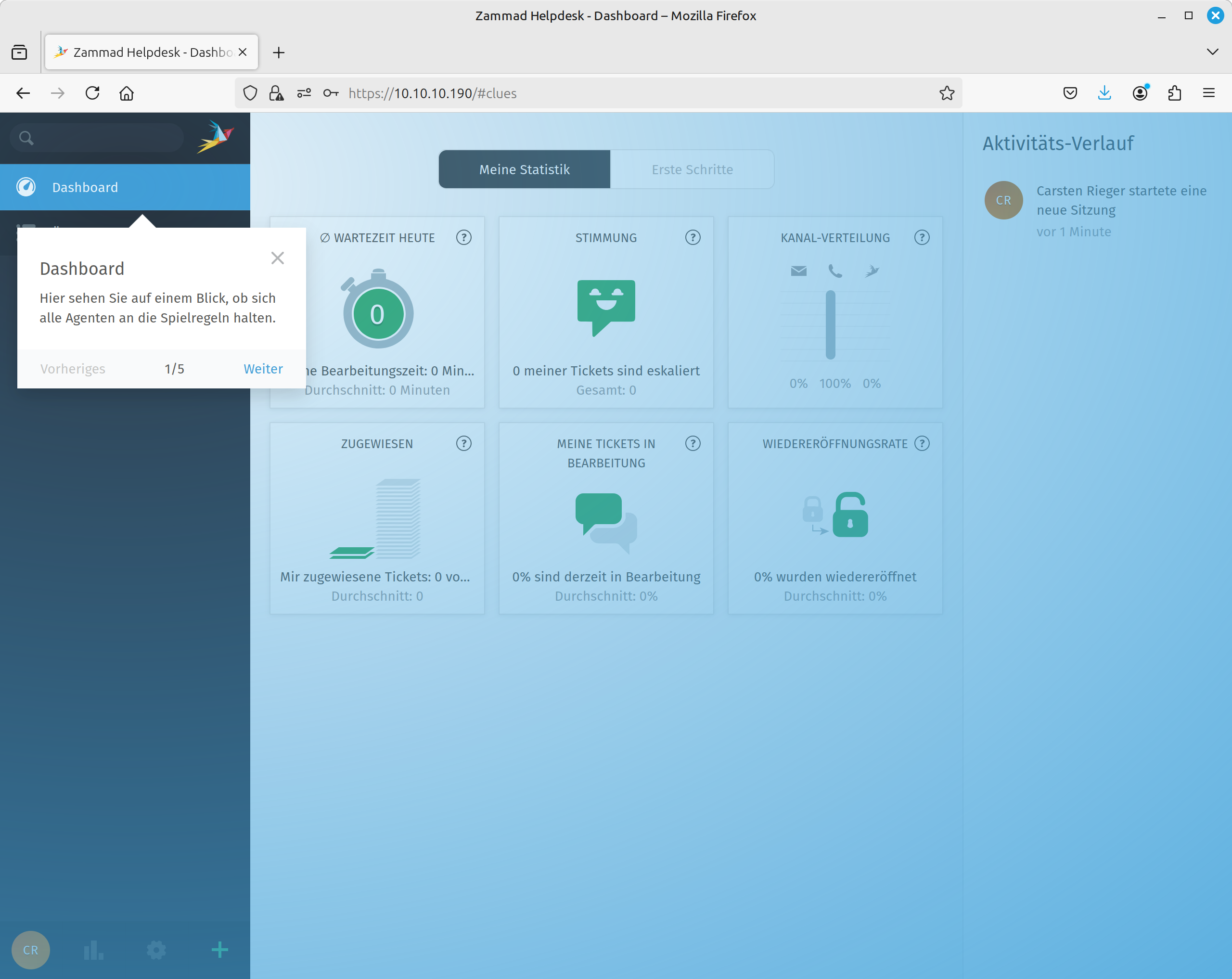Click '0% wurden wiedereröffnet' text
This screenshot has height=979, width=1232.
[835, 576]
